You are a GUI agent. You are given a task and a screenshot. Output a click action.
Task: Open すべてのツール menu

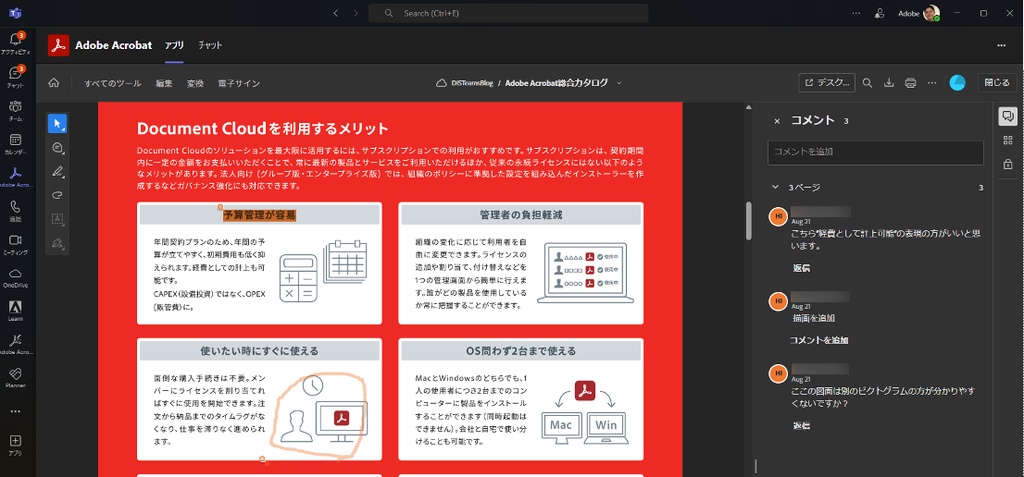click(x=112, y=84)
